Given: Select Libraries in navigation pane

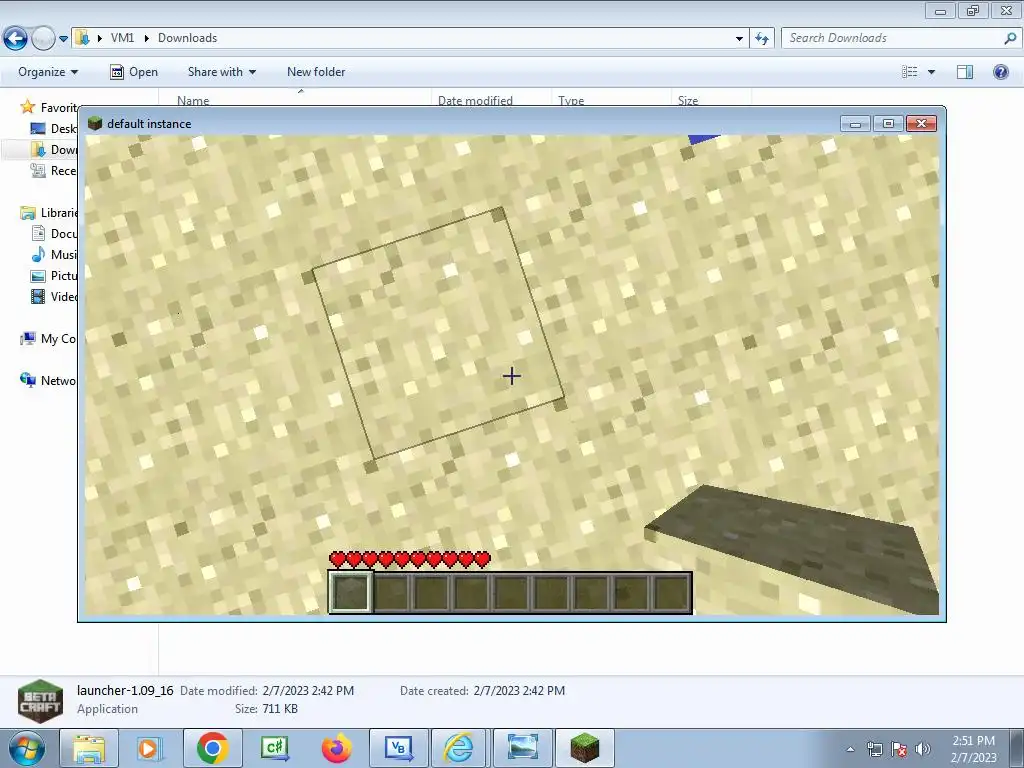Looking at the screenshot, I should click(x=49, y=213).
